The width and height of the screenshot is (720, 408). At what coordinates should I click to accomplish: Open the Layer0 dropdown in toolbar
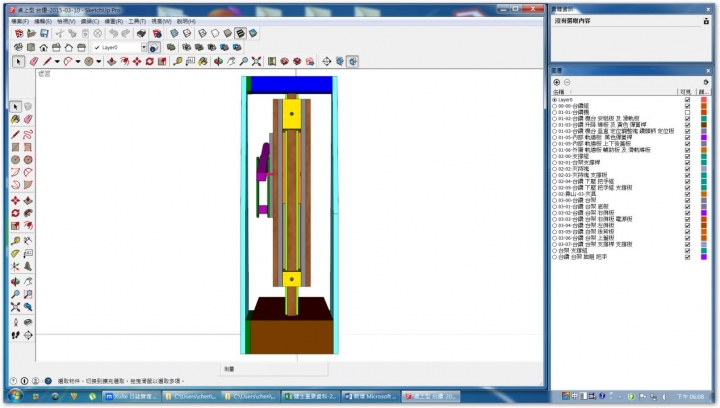[143, 47]
